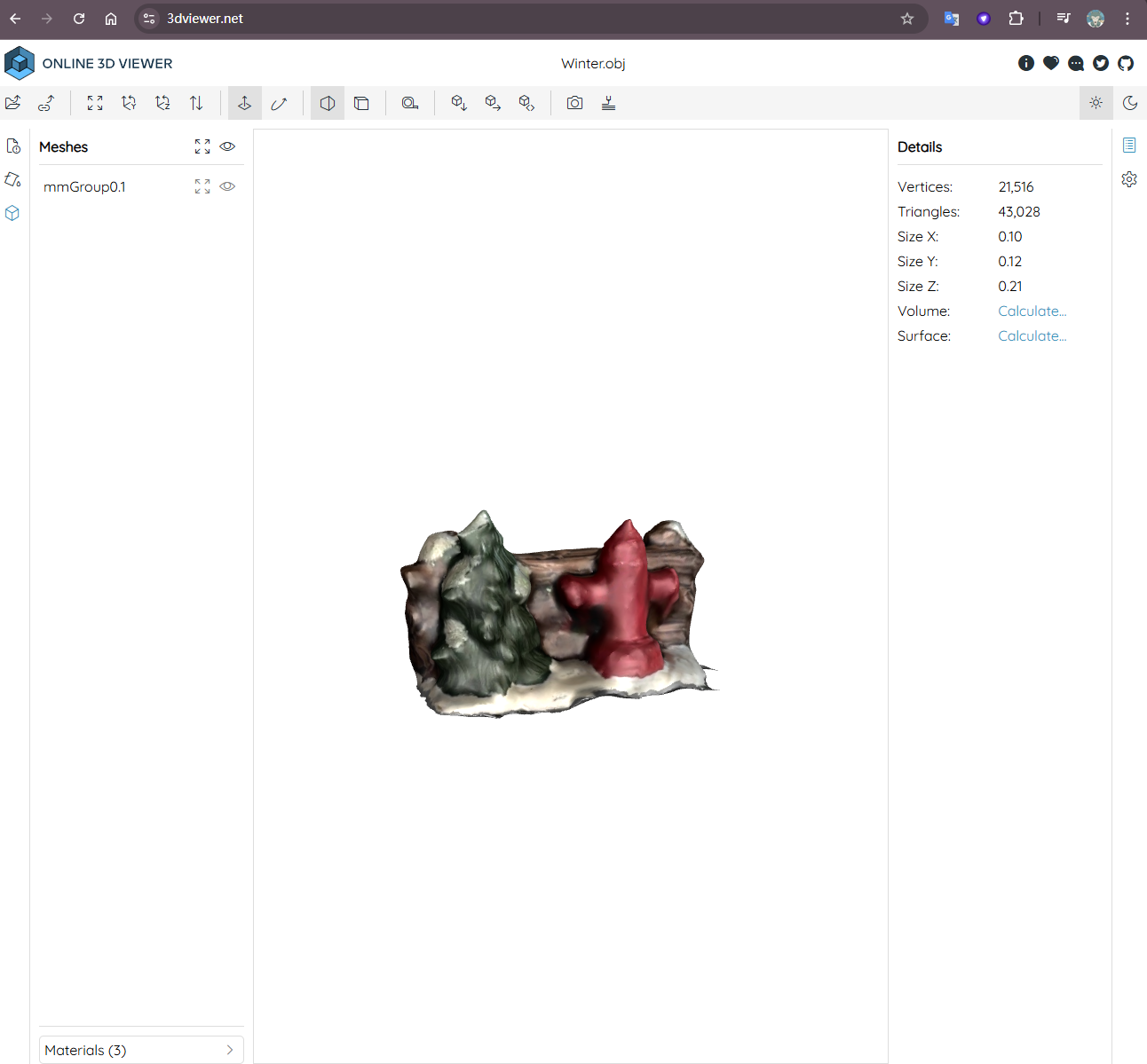Click the open from URL icon

click(46, 103)
